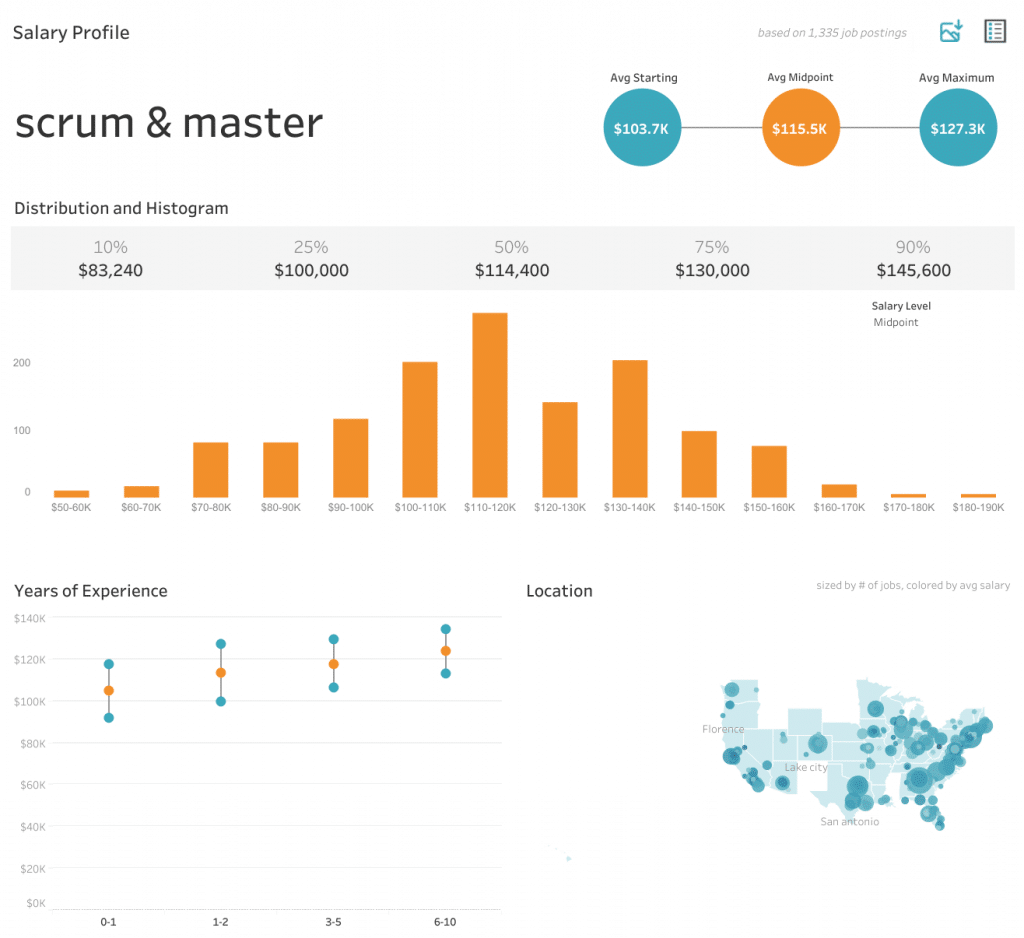Screen dimensions: 1024x938
Task: Click the Location heading
Action: pyautogui.click(x=560, y=591)
